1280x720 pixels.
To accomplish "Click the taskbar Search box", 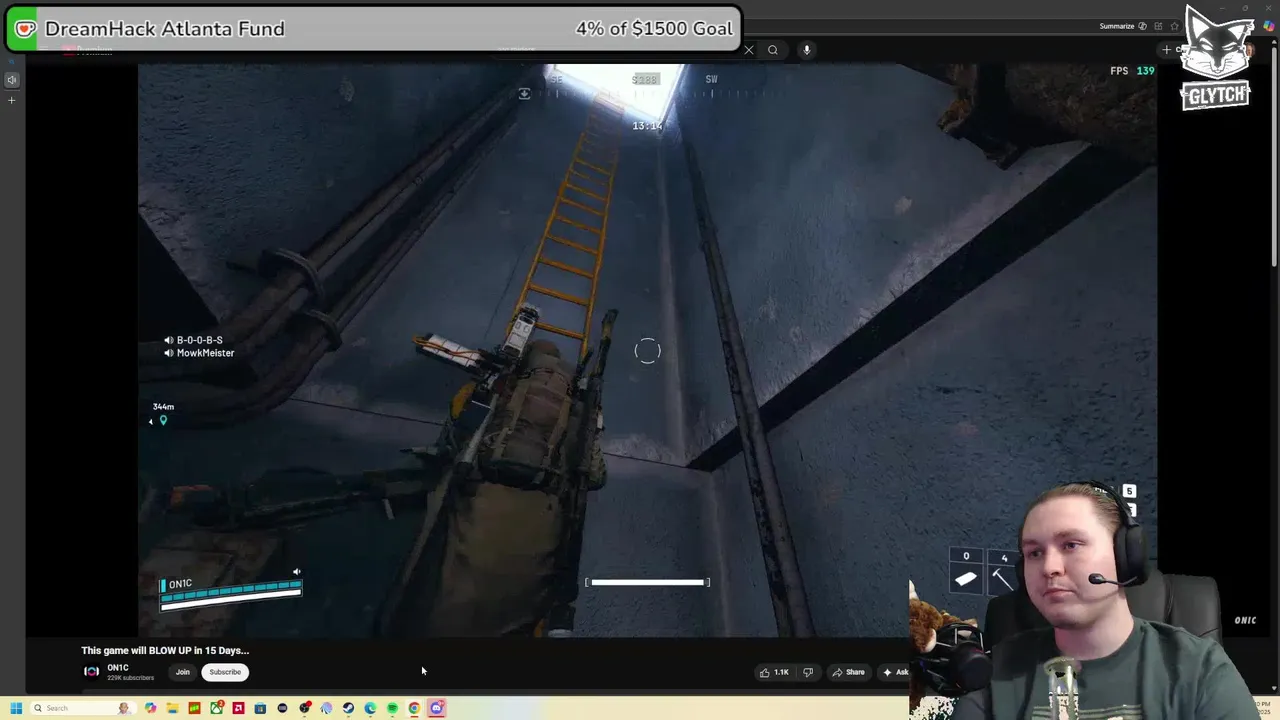I will (83, 708).
